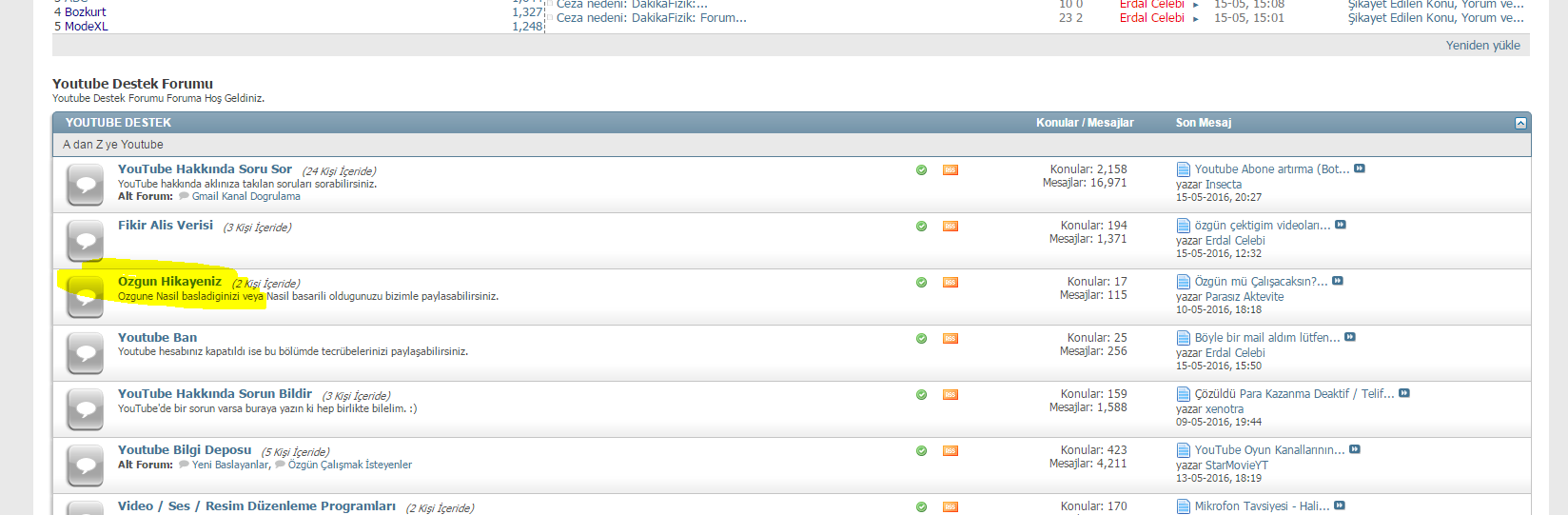
Task: Click the green check icon in the Youtube Bilgi Deposu row
Action: coord(921,450)
